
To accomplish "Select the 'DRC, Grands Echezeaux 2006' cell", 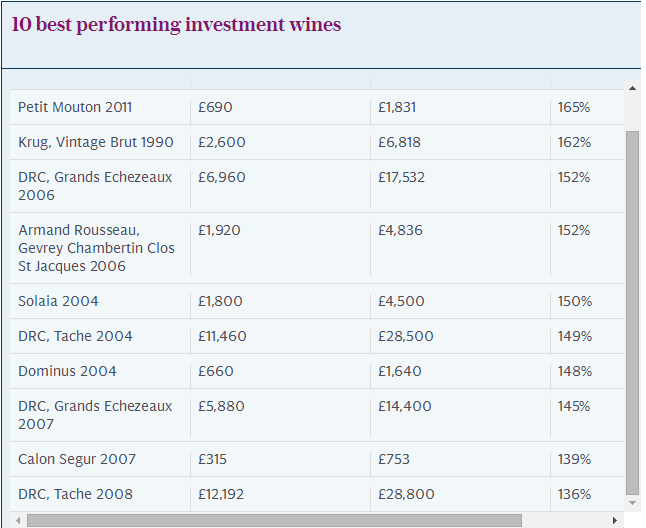I will pyautogui.click(x=100, y=186).
